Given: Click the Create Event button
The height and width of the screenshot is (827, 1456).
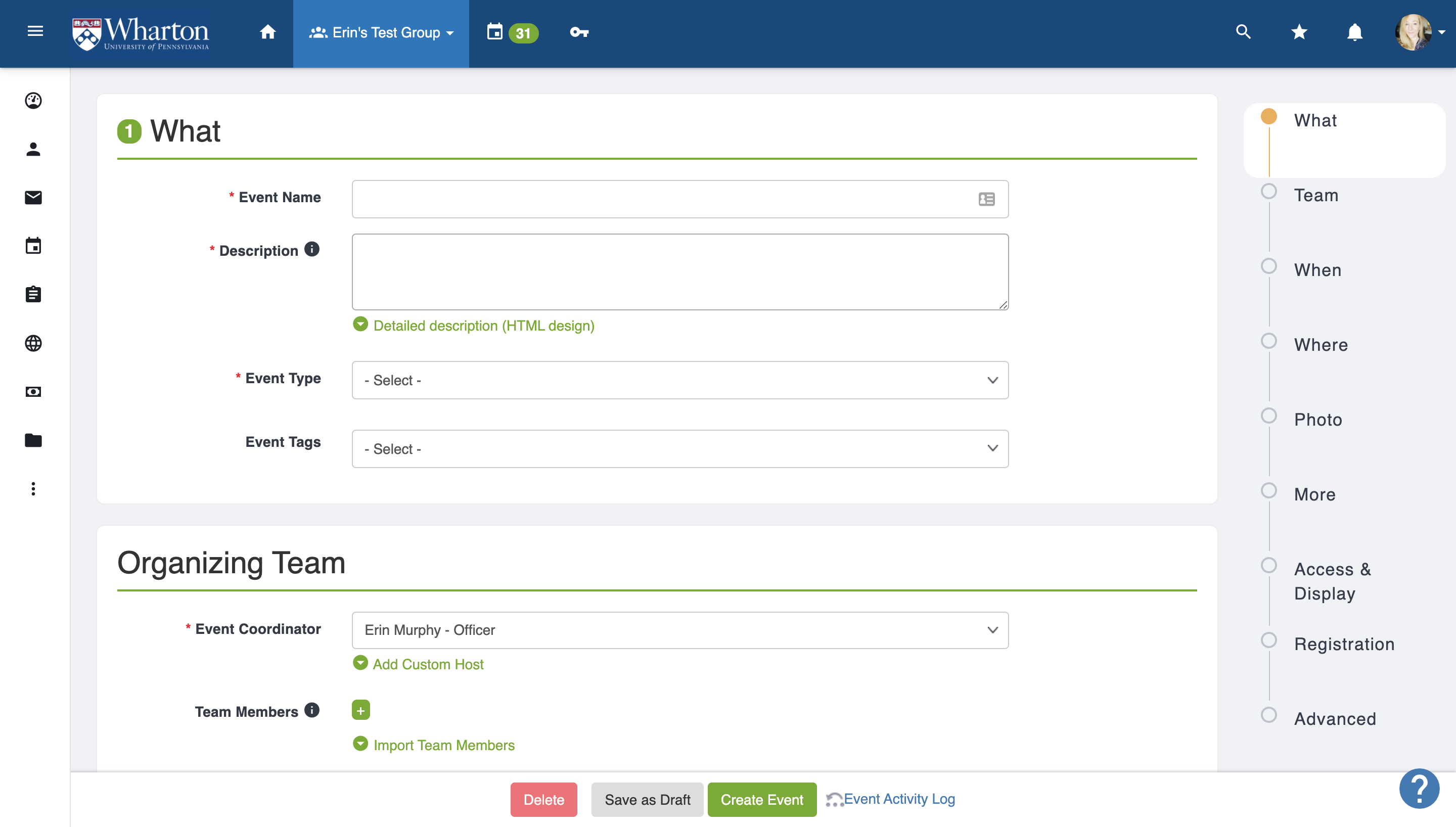Looking at the screenshot, I should (761, 799).
